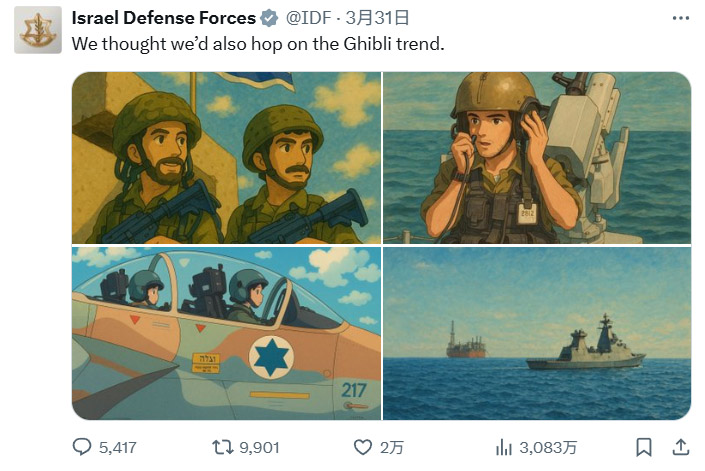Open the view analytics bar icon

click(x=505, y=446)
